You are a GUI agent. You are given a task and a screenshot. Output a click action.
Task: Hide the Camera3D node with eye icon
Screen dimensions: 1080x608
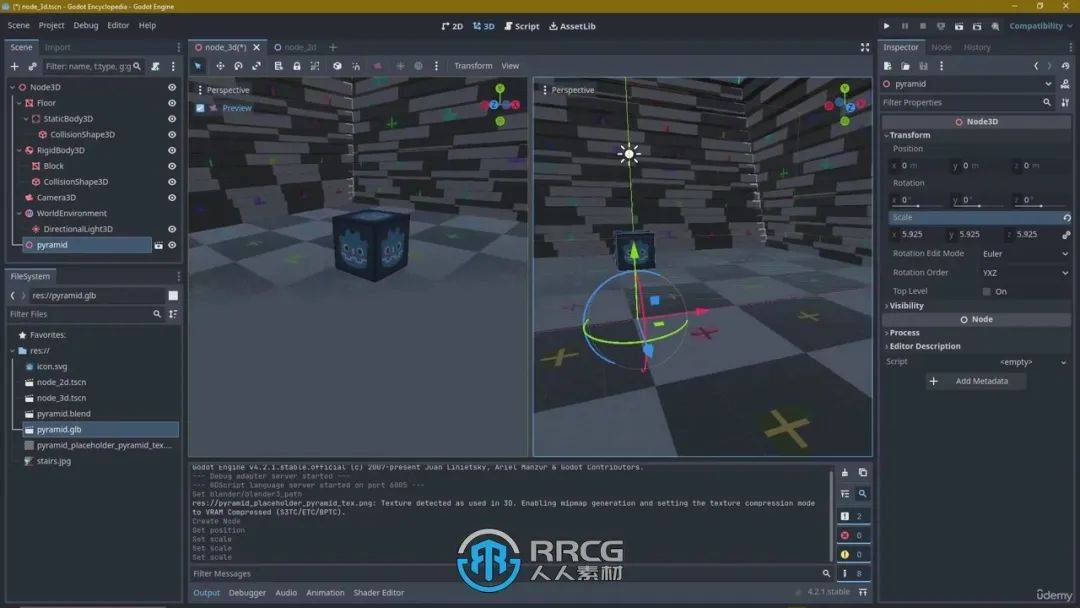(172, 198)
